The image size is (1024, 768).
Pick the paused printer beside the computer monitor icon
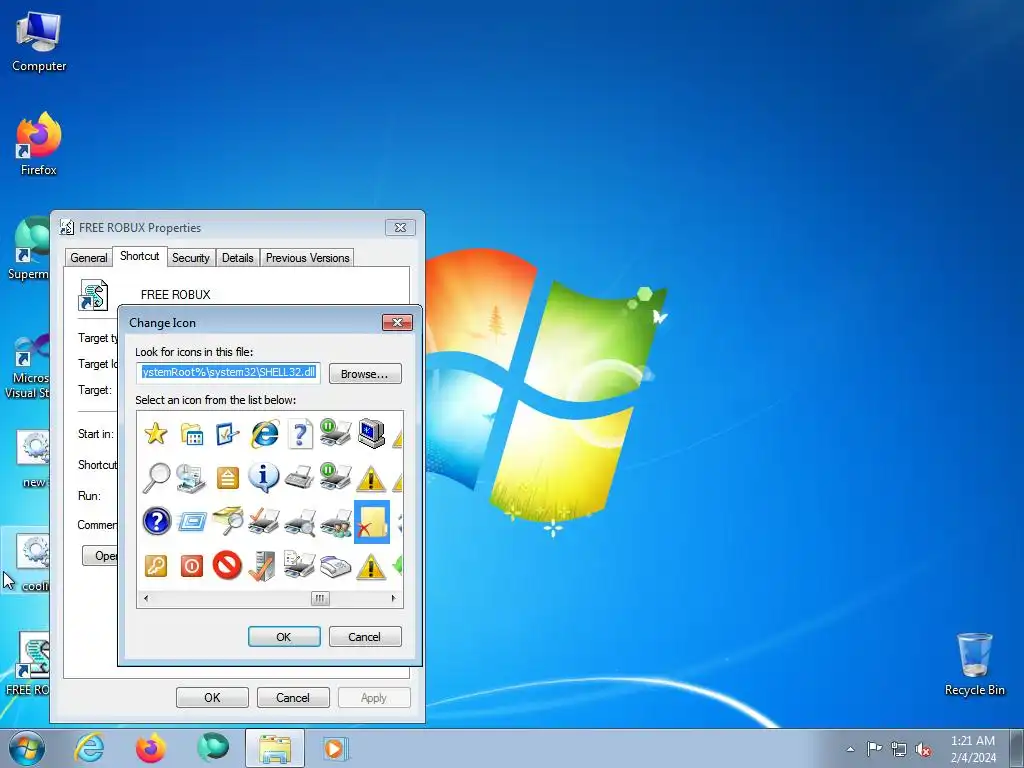[336, 434]
